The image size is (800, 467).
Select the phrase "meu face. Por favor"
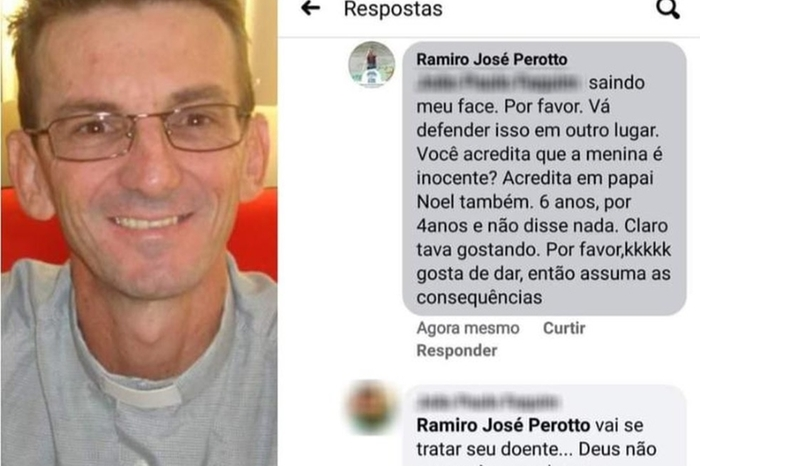coord(499,107)
